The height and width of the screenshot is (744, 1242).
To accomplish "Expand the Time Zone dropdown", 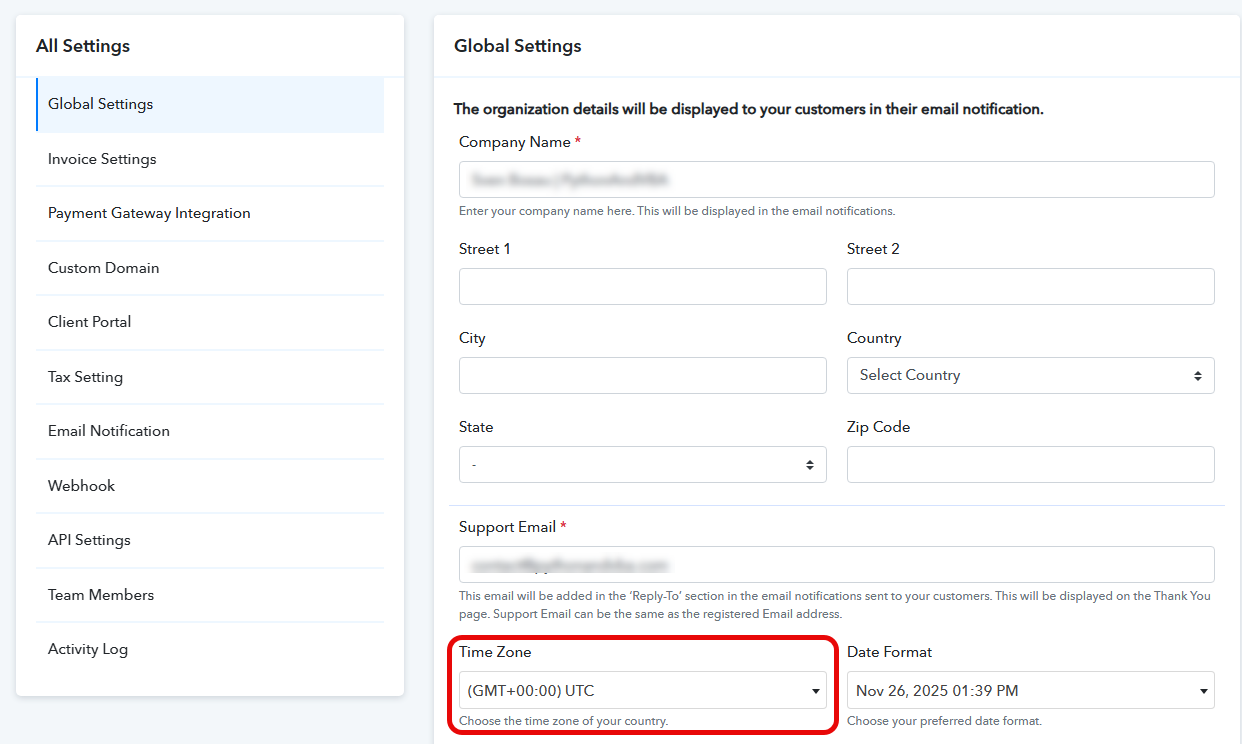I will (x=642, y=690).
